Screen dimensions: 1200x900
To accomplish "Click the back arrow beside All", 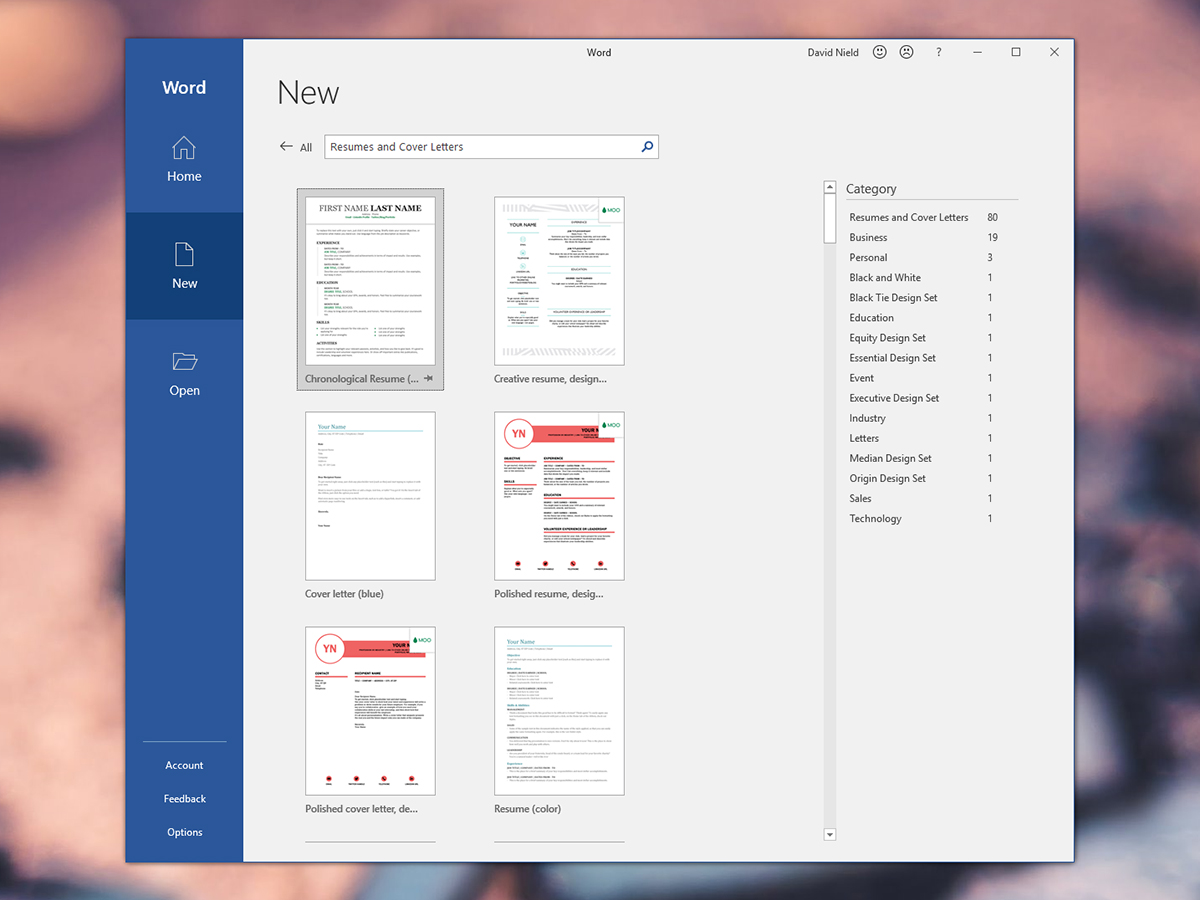I will 287,147.
